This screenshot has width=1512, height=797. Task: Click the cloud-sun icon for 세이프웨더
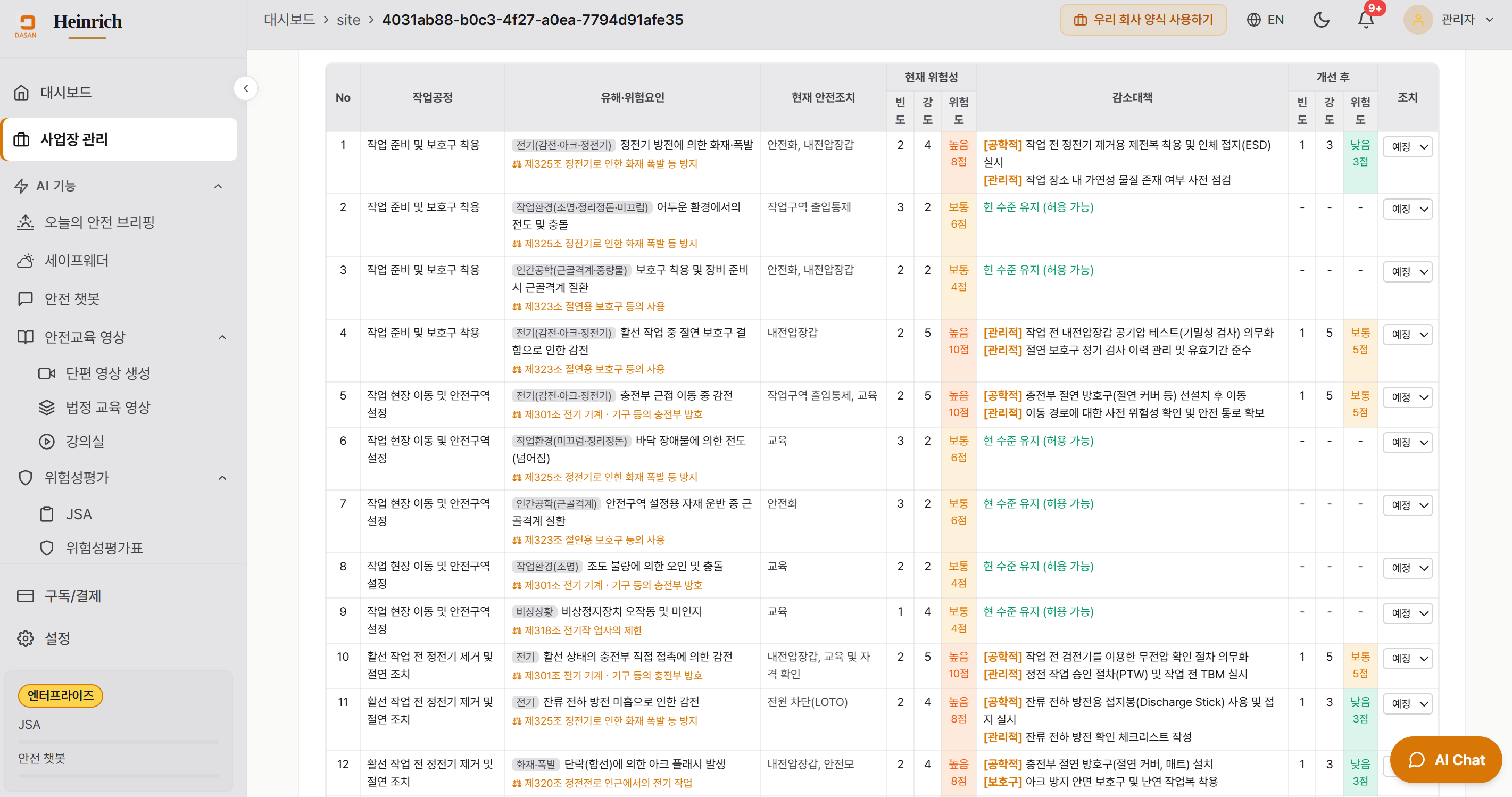tap(25, 260)
